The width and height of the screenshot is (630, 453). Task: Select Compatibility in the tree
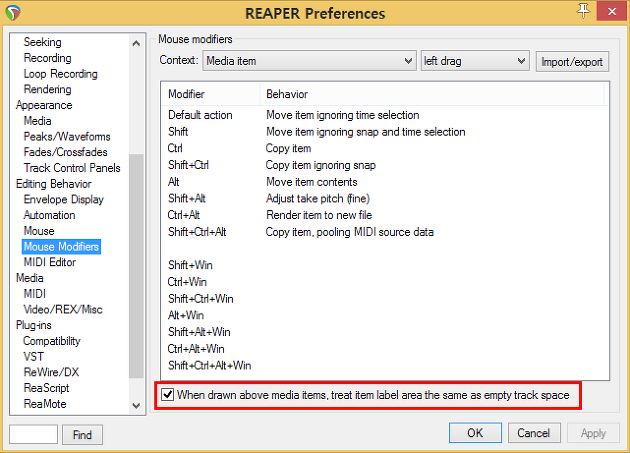click(x=52, y=341)
